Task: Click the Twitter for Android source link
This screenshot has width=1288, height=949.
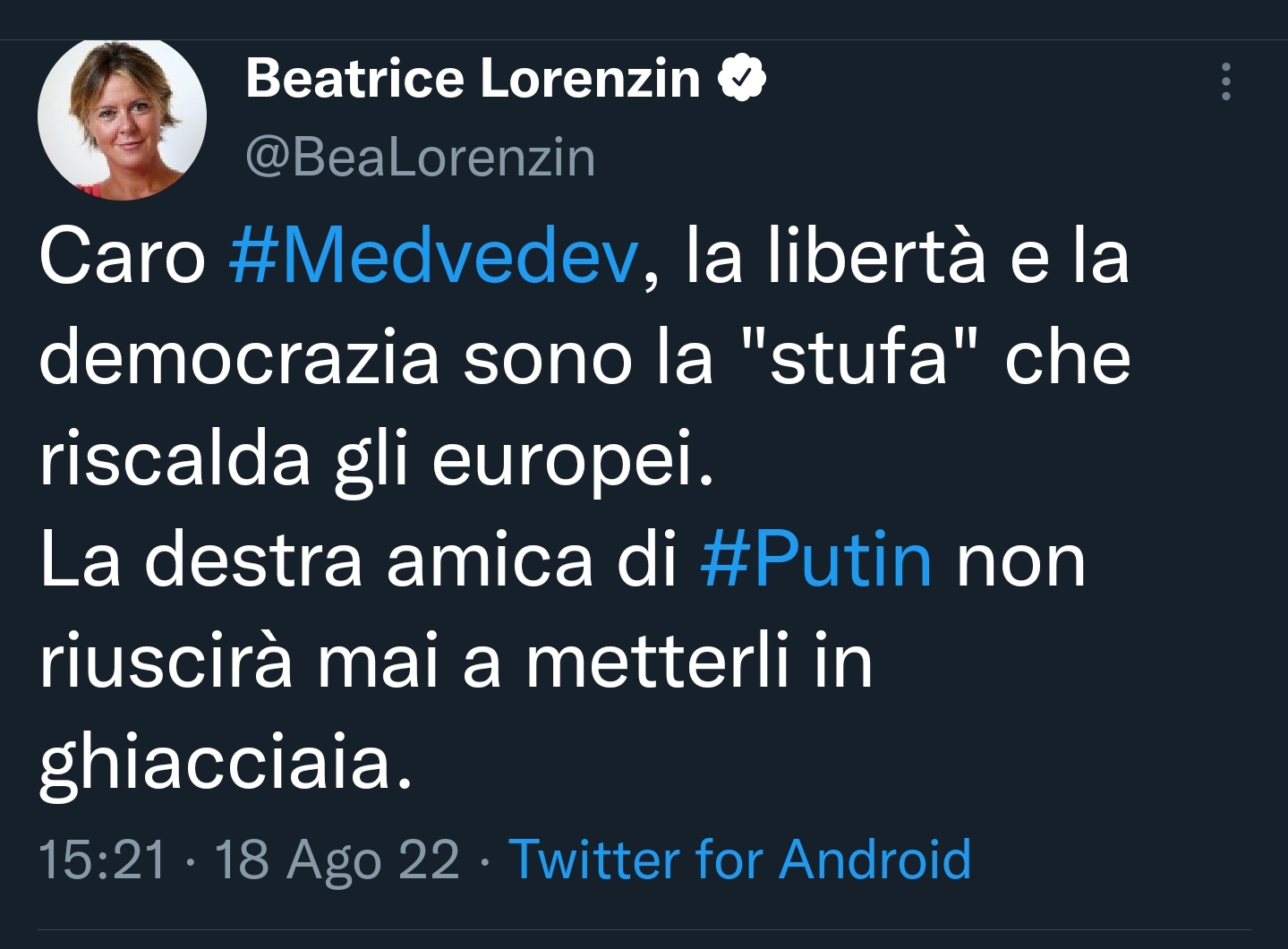Action: click(740, 859)
